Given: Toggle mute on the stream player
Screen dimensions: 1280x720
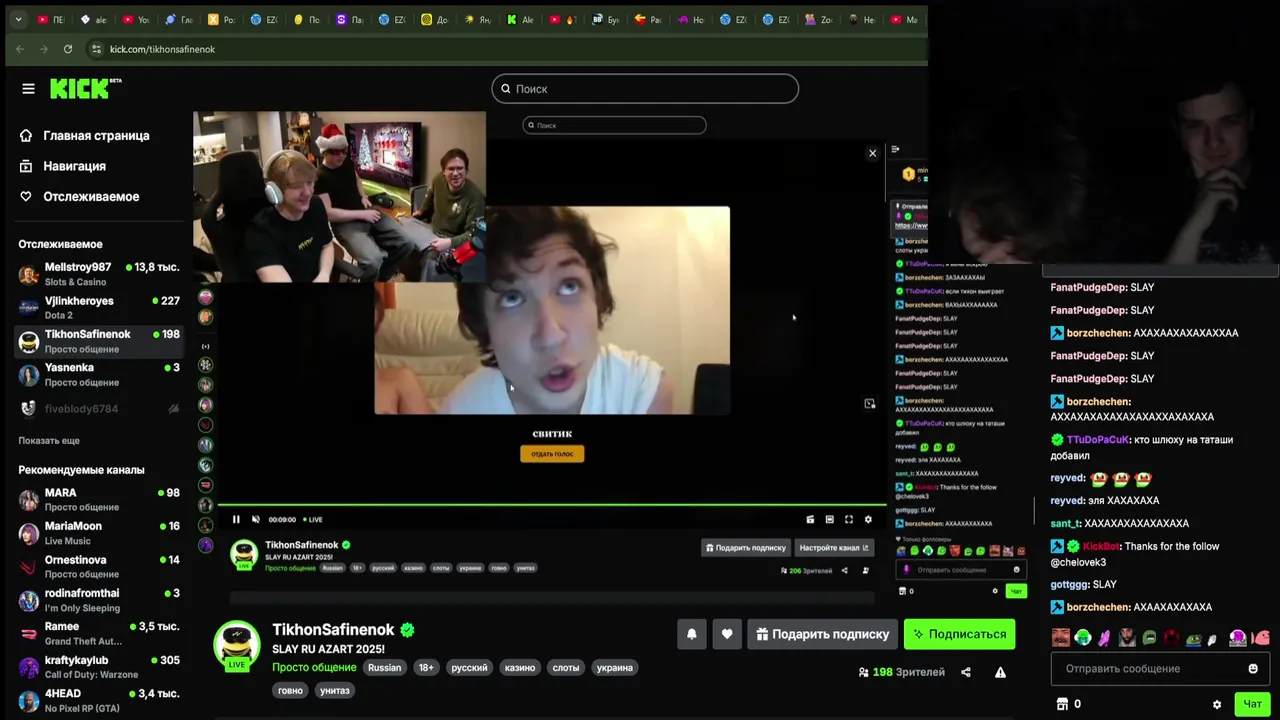Looking at the screenshot, I should (x=255, y=519).
